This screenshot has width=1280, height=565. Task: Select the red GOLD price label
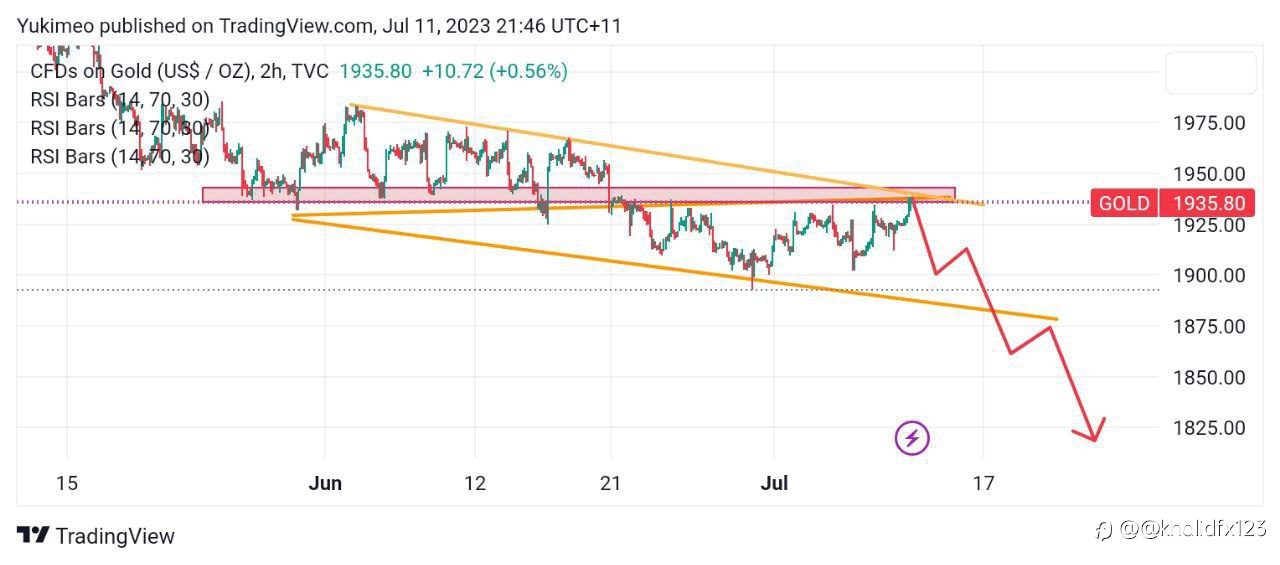pos(1124,204)
